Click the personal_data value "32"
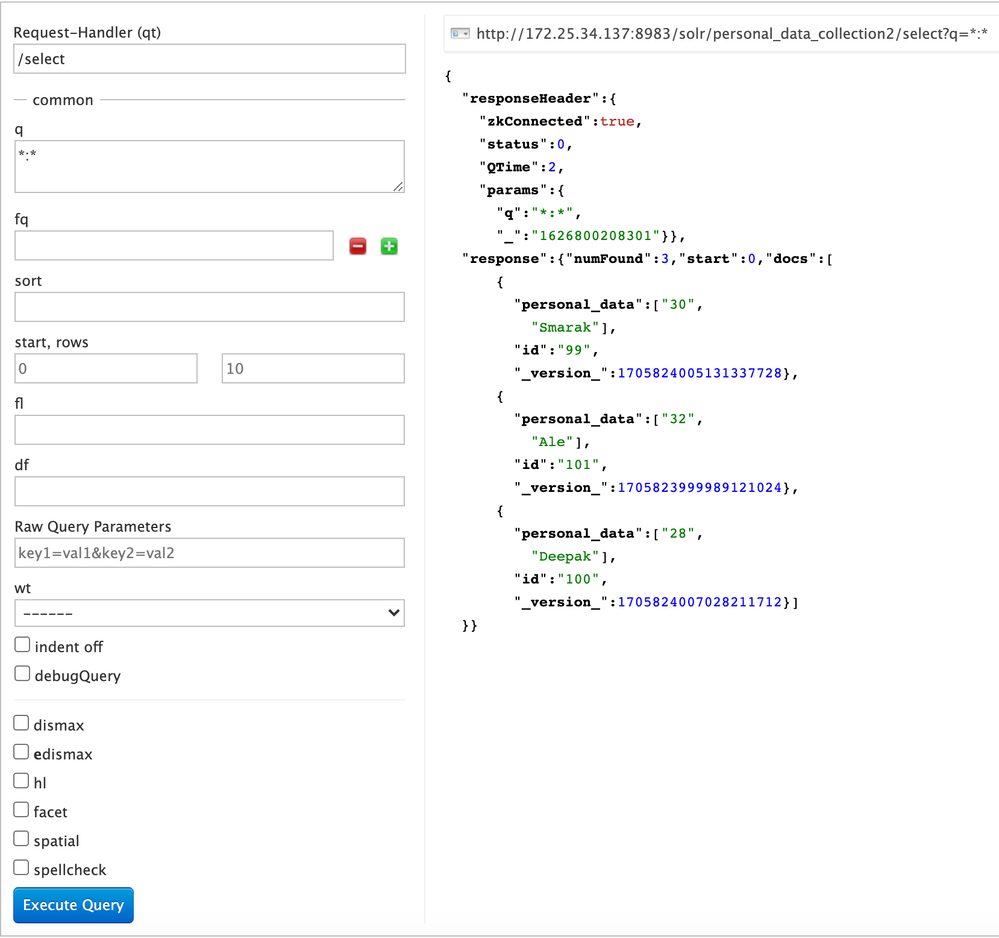Screen dimensions: 999x938 (678, 419)
